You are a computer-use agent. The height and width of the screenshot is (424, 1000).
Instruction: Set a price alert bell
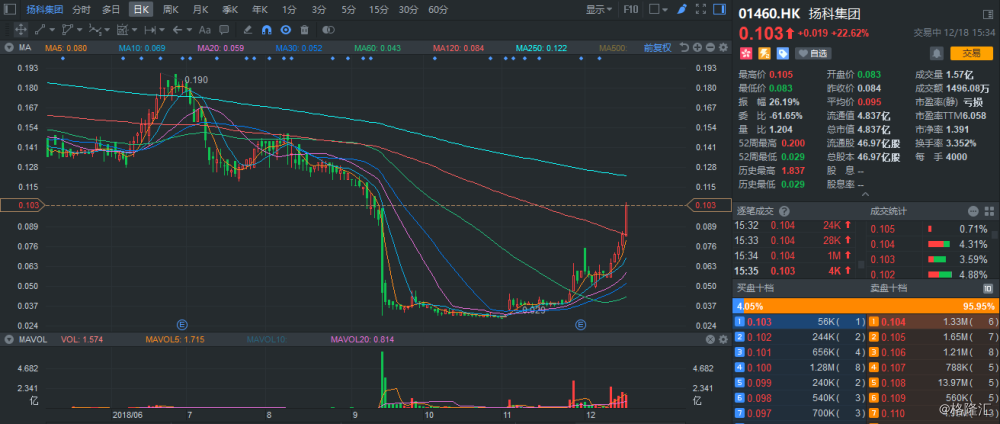coord(937,53)
